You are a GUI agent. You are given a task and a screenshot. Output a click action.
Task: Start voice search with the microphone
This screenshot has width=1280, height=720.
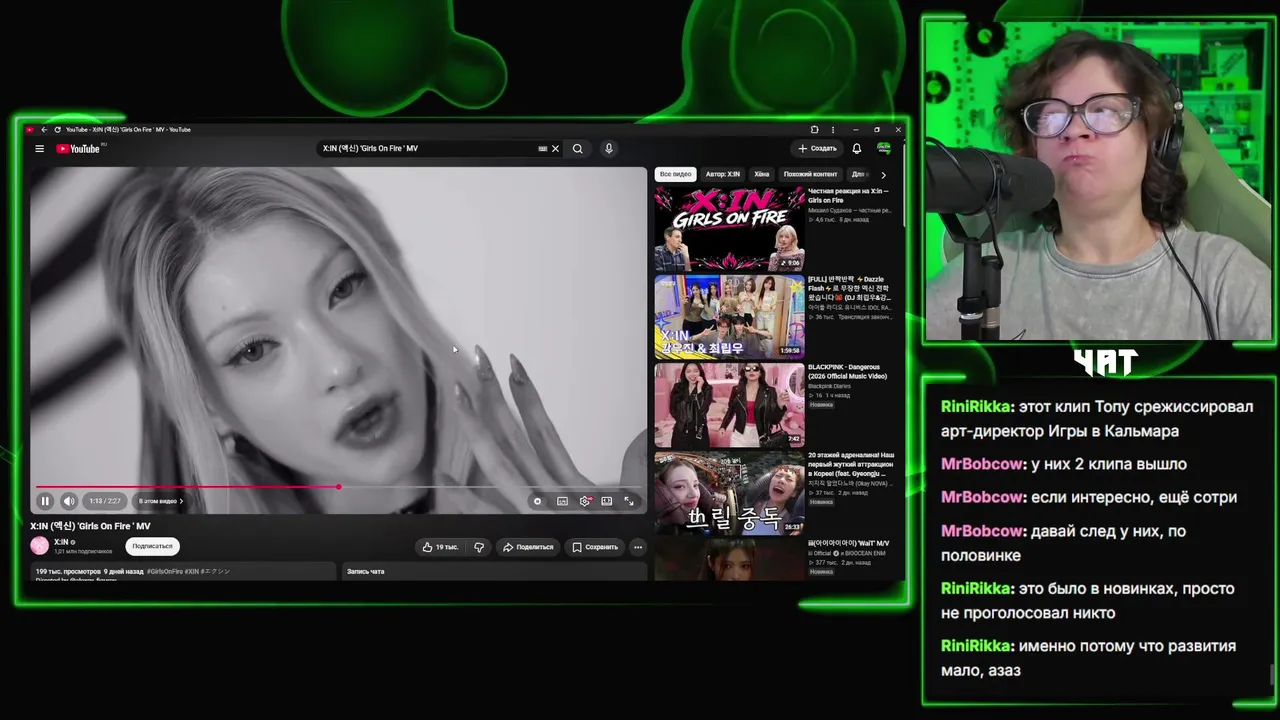point(609,149)
